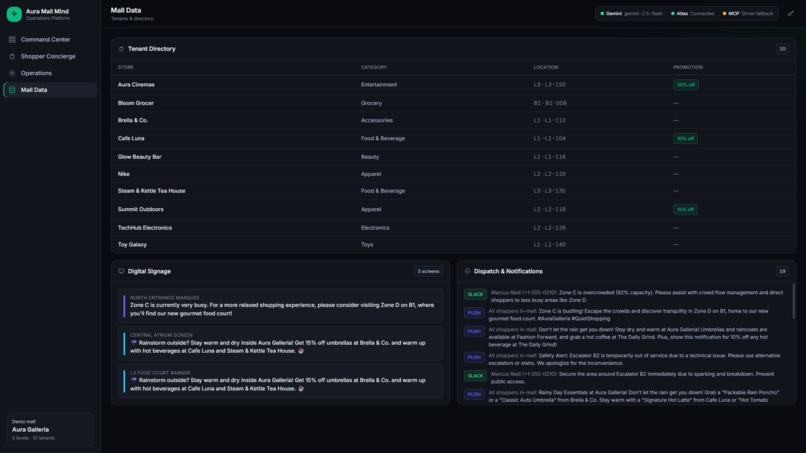
Task: Click the theme icon at top right
Action: point(791,13)
